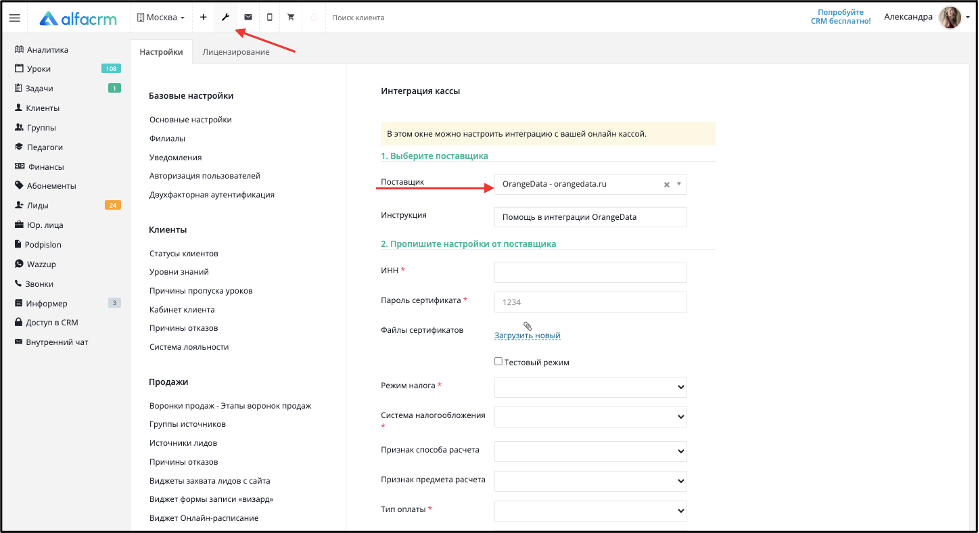Open the mail envelope icon
This screenshot has width=979, height=533.
point(248,17)
